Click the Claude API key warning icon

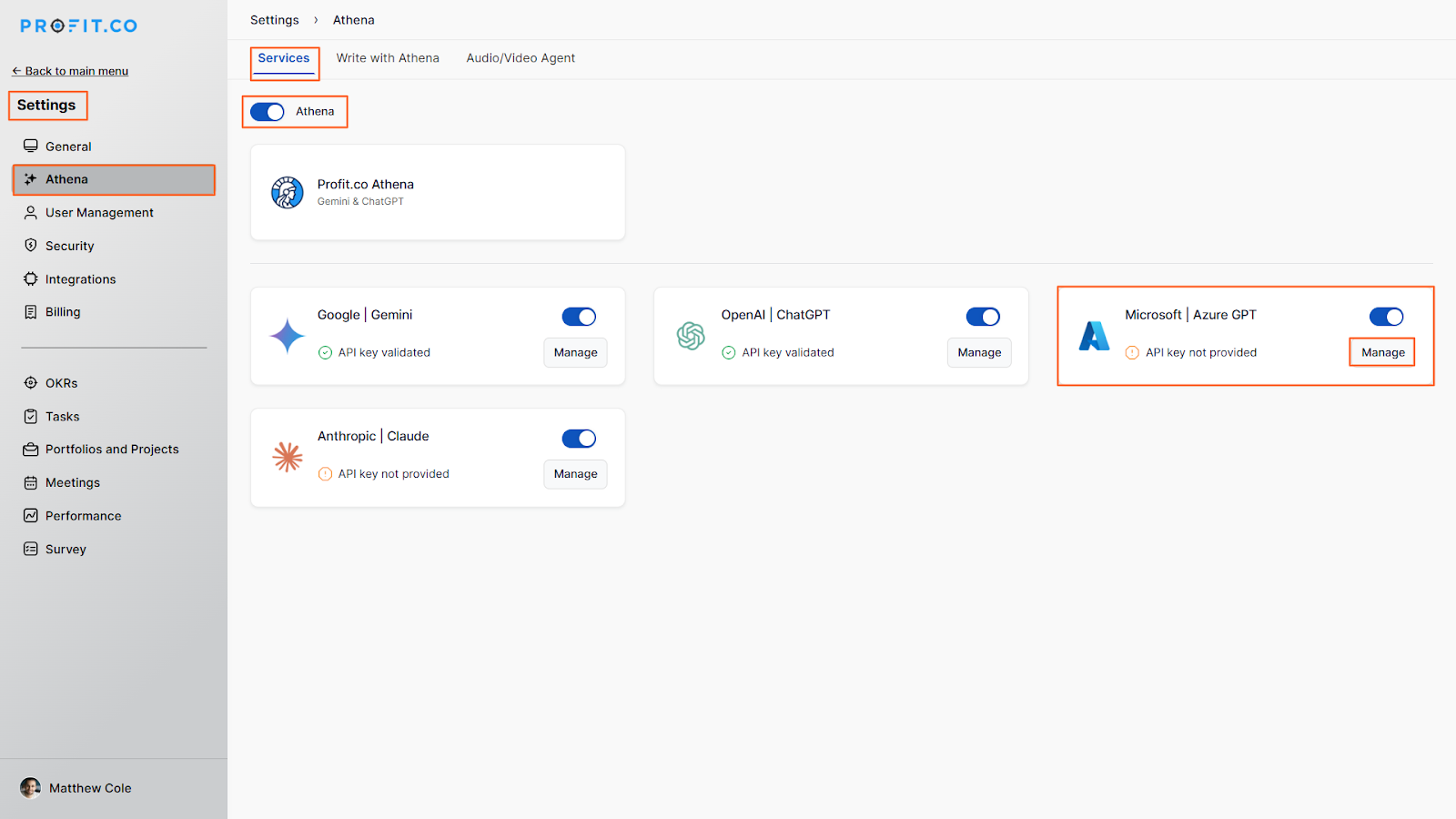point(325,474)
